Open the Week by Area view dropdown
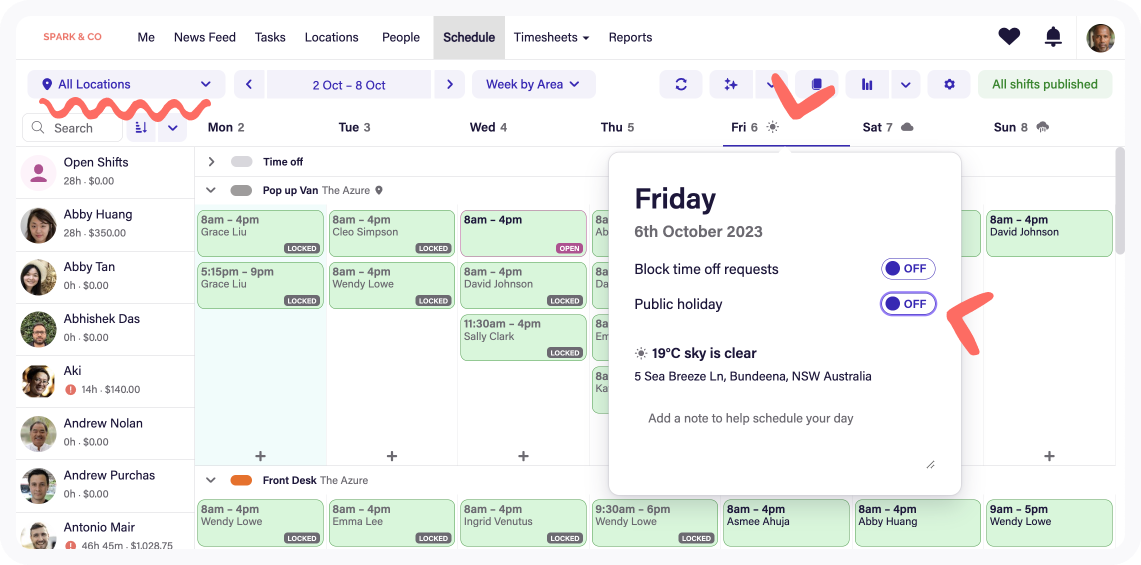 (x=533, y=85)
